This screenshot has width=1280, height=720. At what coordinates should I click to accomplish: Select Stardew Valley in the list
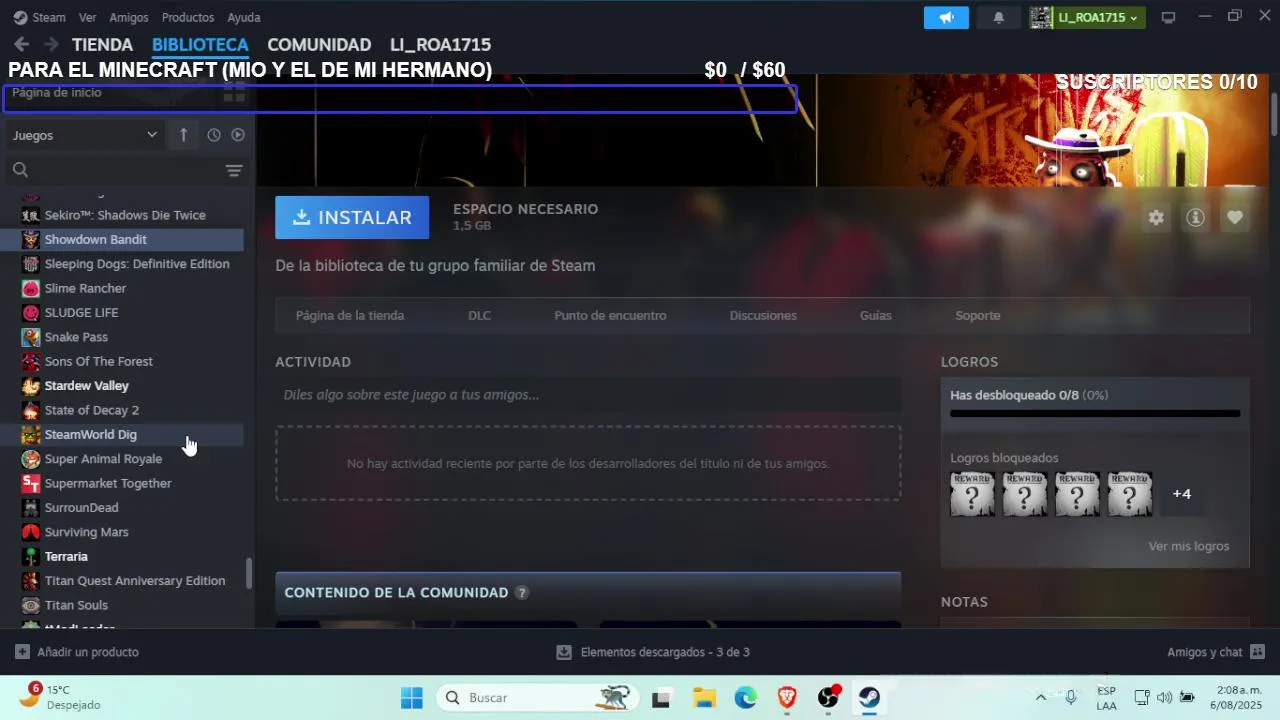point(86,385)
